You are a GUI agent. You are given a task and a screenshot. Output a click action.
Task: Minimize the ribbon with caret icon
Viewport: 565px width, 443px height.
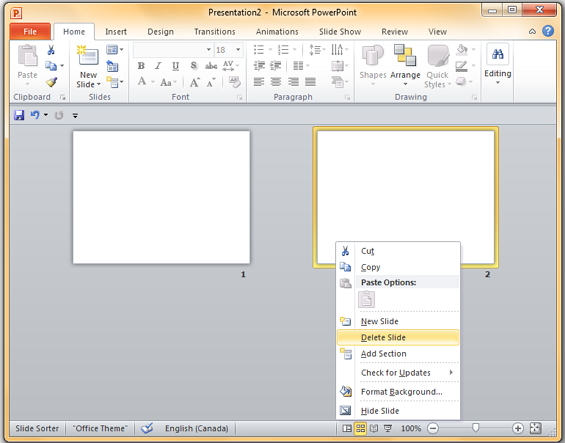tap(532, 31)
